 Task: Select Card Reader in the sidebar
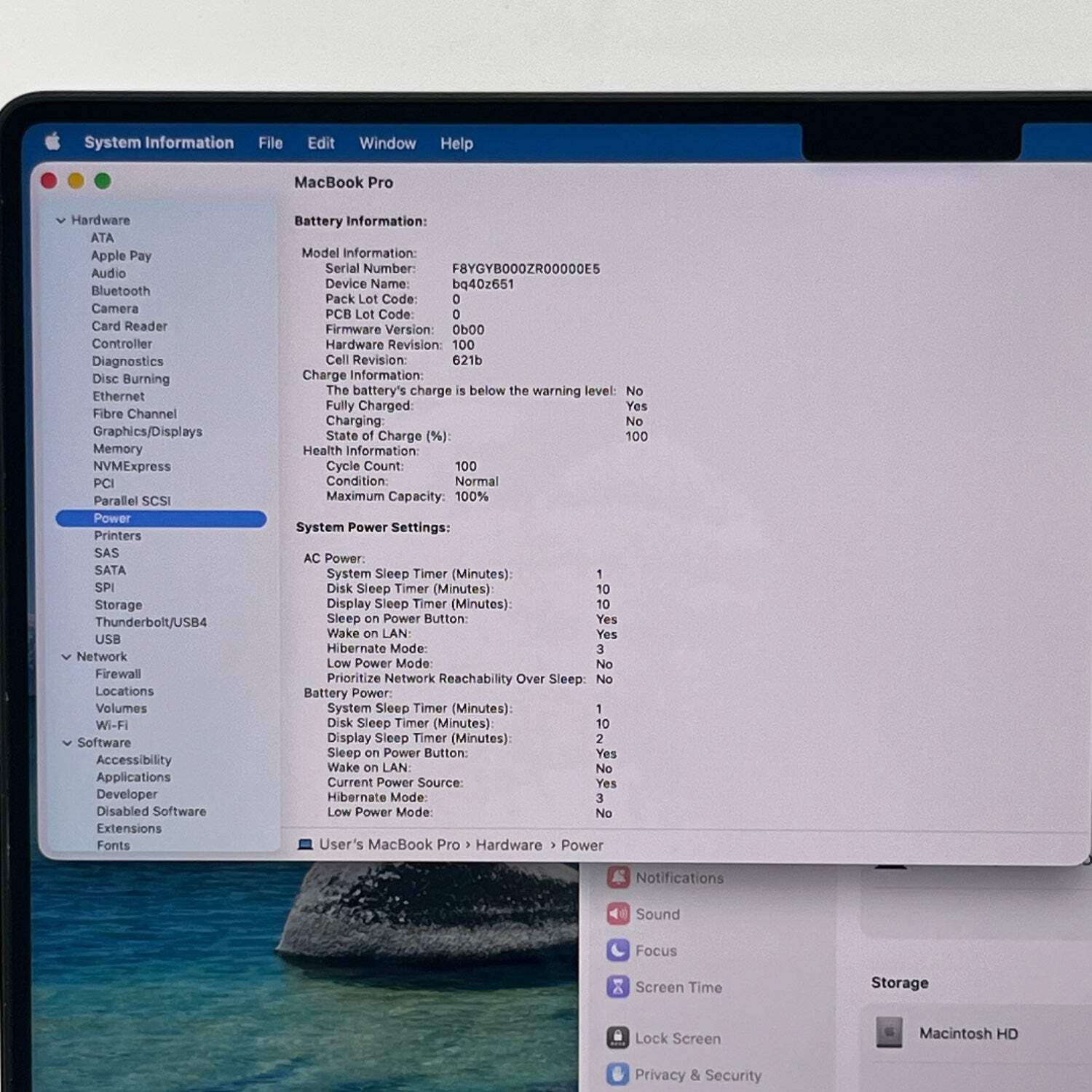click(x=129, y=326)
